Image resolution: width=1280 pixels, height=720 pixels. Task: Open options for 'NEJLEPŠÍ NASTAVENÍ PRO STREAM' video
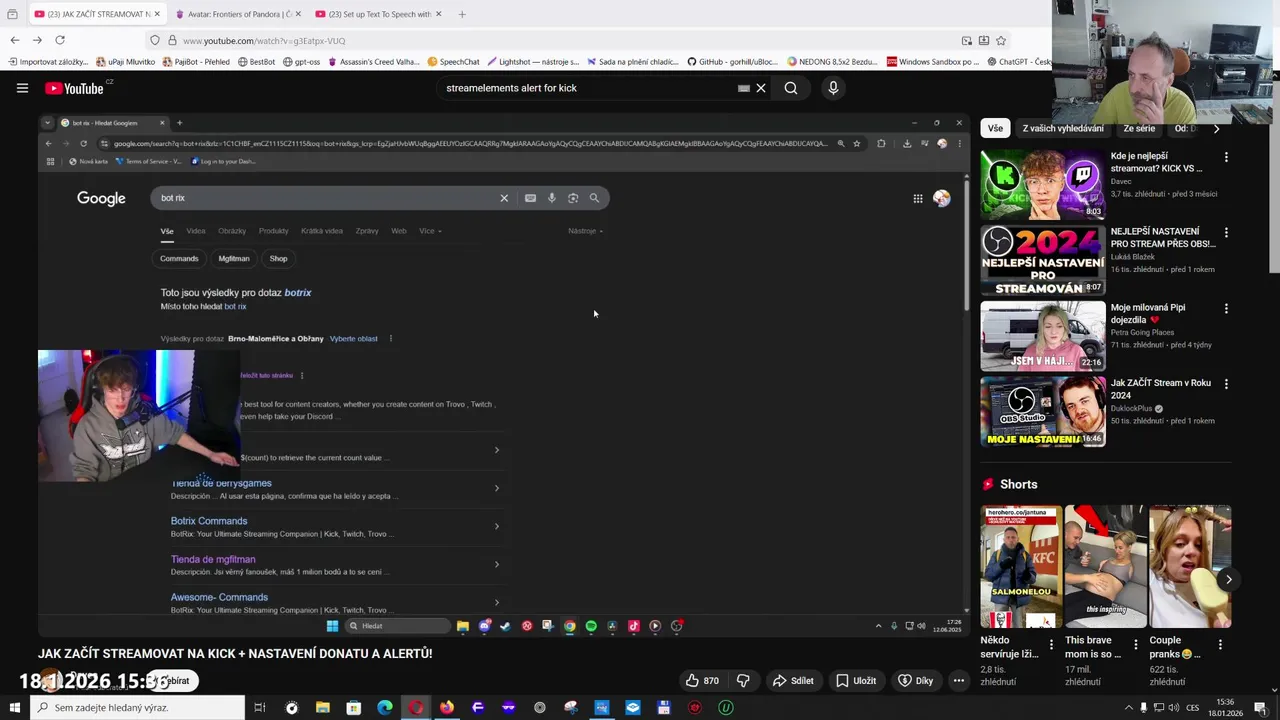click(x=1226, y=232)
